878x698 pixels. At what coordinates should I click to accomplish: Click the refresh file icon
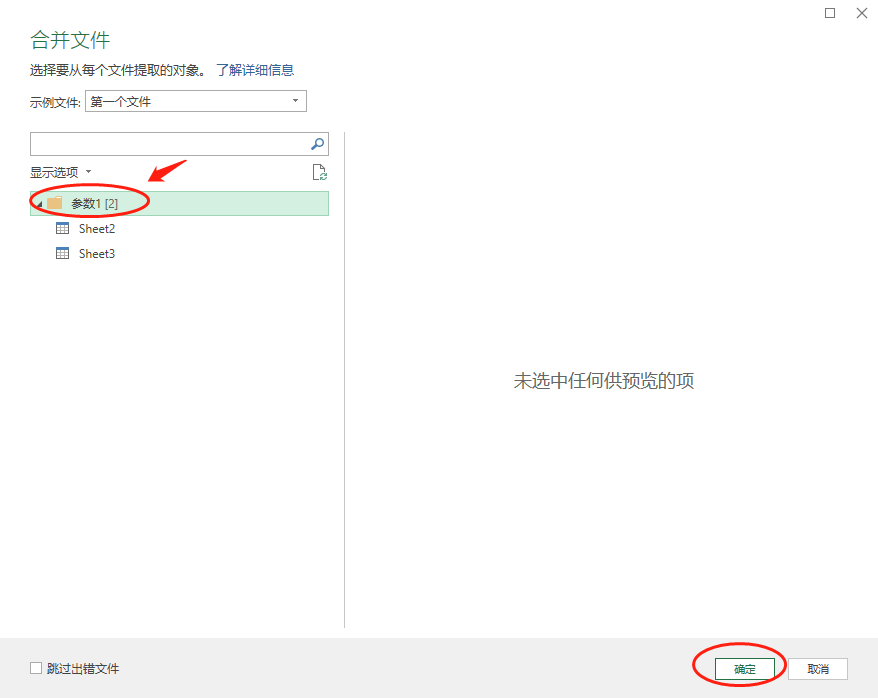click(320, 172)
